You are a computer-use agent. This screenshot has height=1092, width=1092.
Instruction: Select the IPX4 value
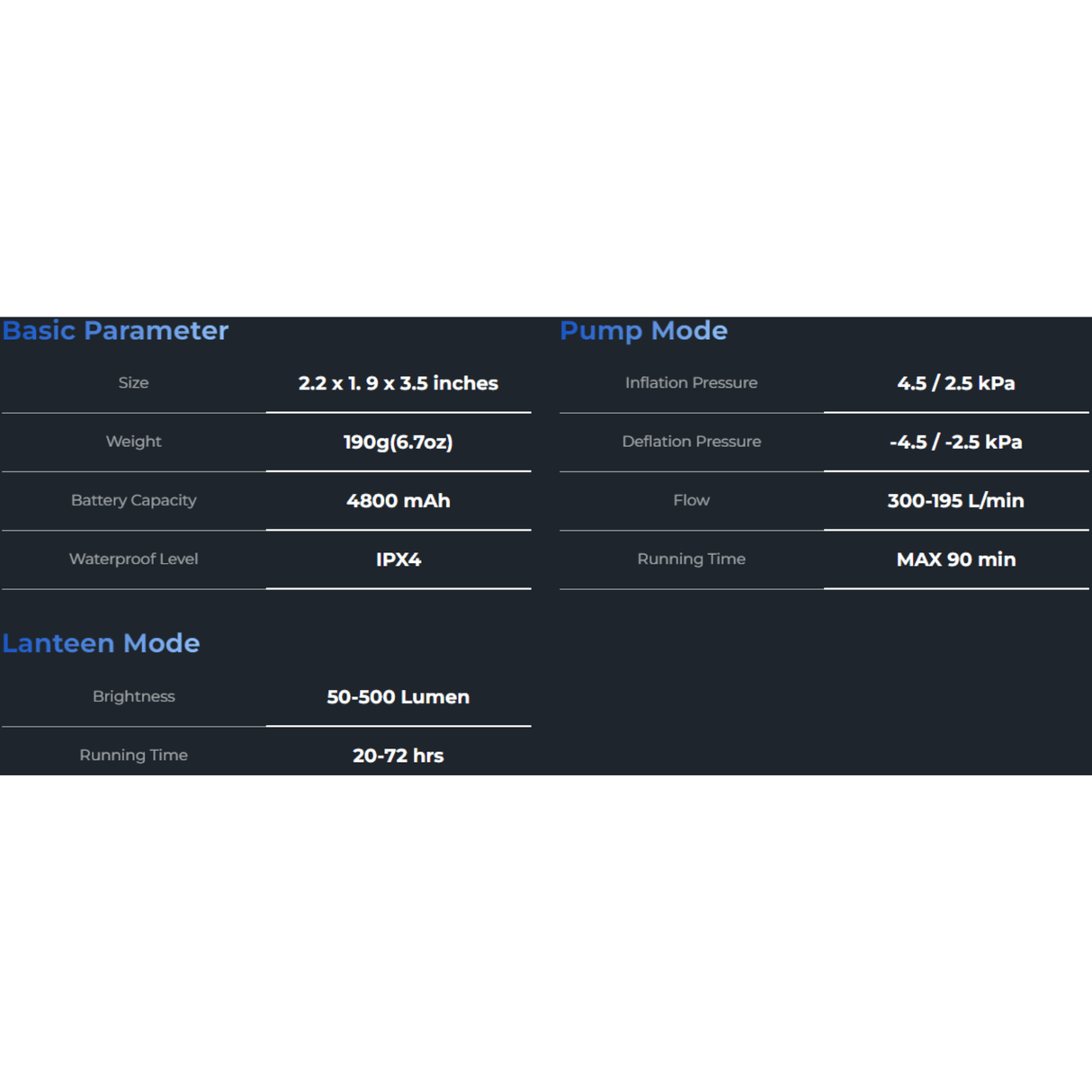[x=398, y=559]
